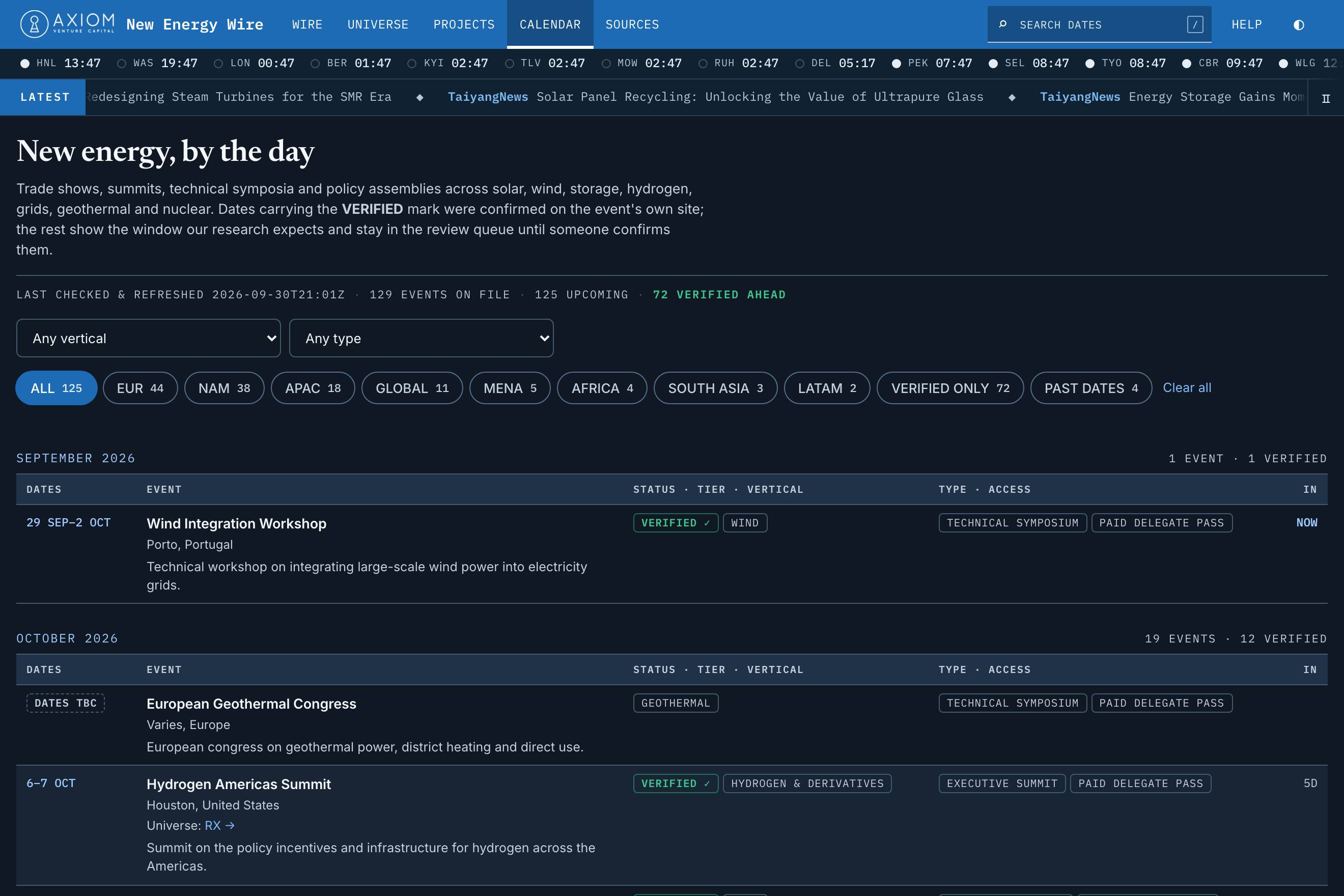The width and height of the screenshot is (1344, 896).
Task: Click the search magnifier icon
Action: (1002, 24)
